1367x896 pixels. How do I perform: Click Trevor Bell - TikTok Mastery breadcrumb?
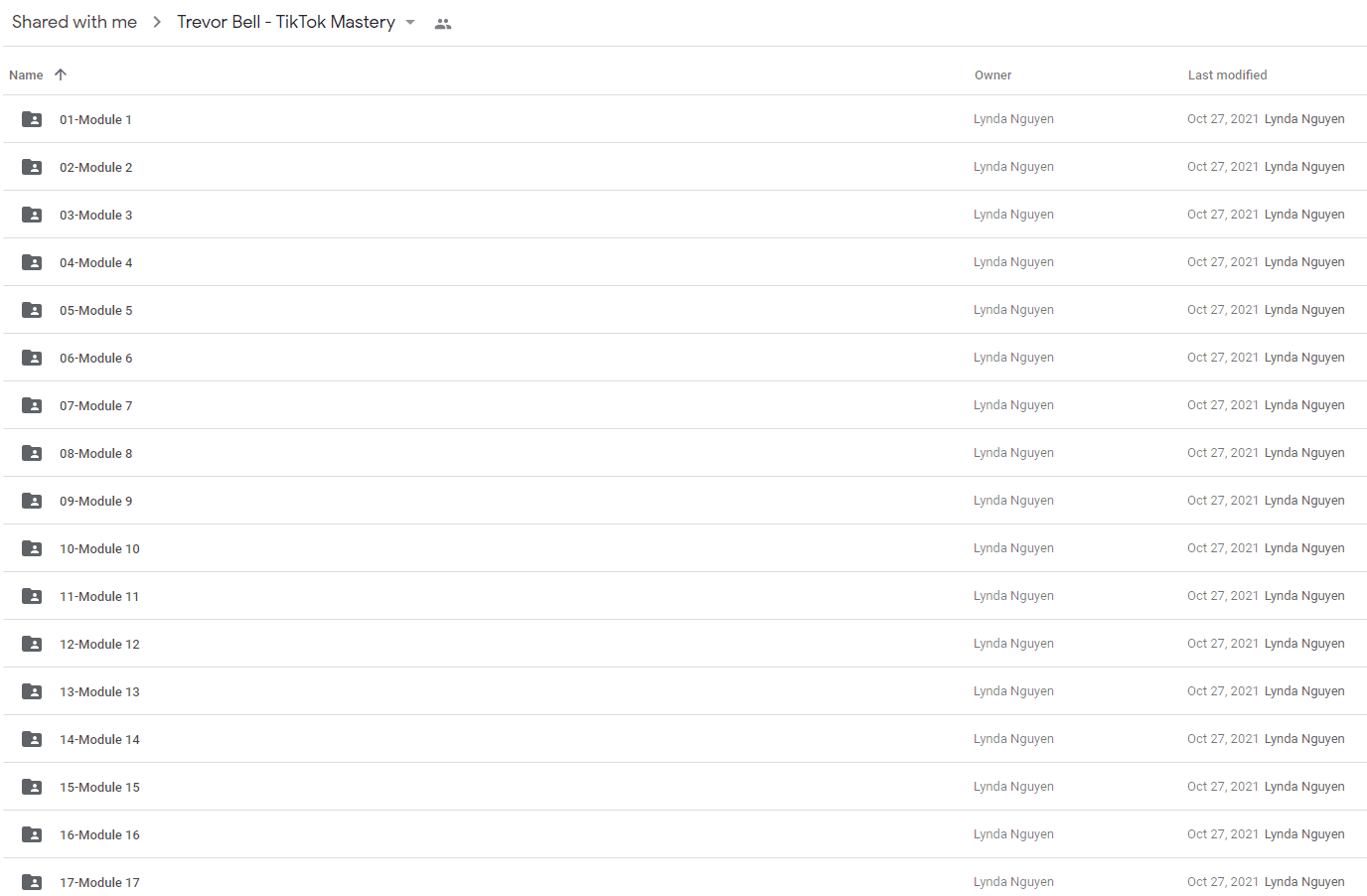286,22
